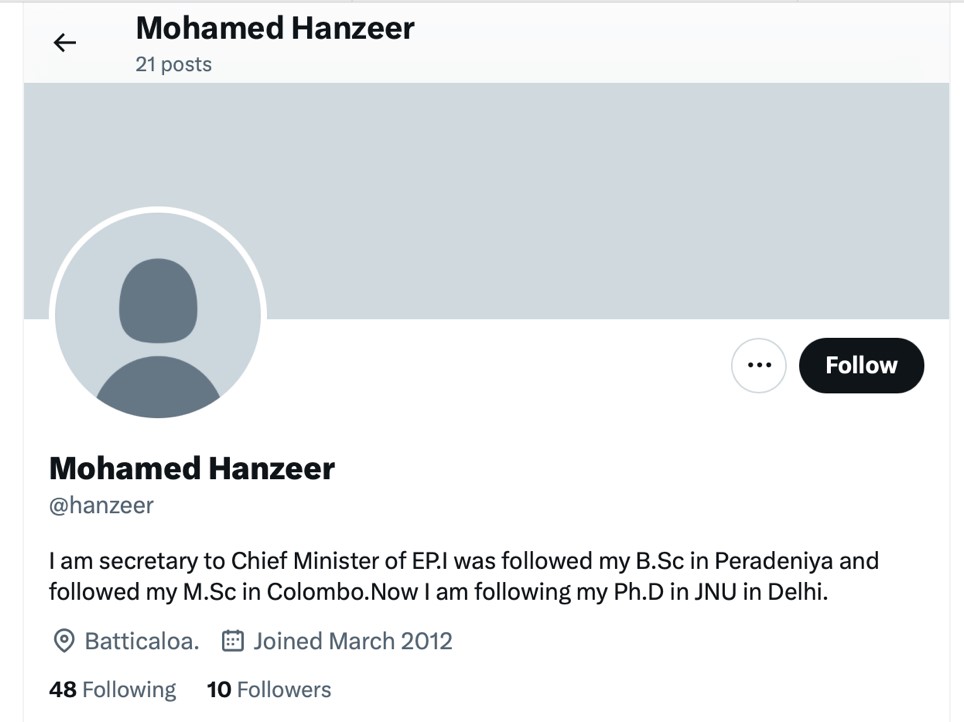This screenshot has width=964, height=722.
Task: Open the three-dot more options menu
Action: point(759,365)
